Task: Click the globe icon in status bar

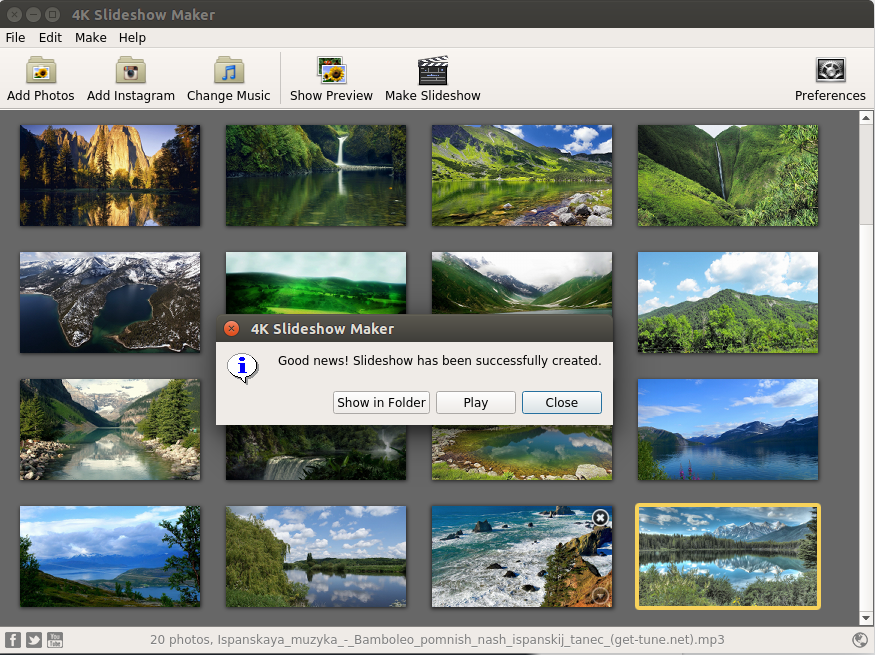Action: [860, 639]
